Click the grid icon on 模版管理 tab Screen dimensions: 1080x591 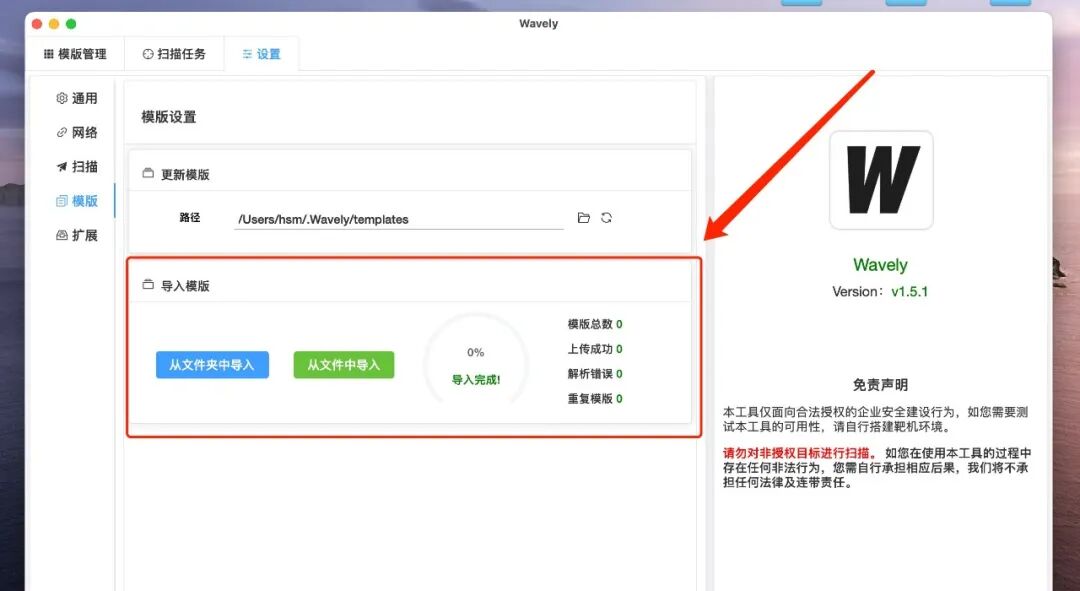click(x=48, y=54)
